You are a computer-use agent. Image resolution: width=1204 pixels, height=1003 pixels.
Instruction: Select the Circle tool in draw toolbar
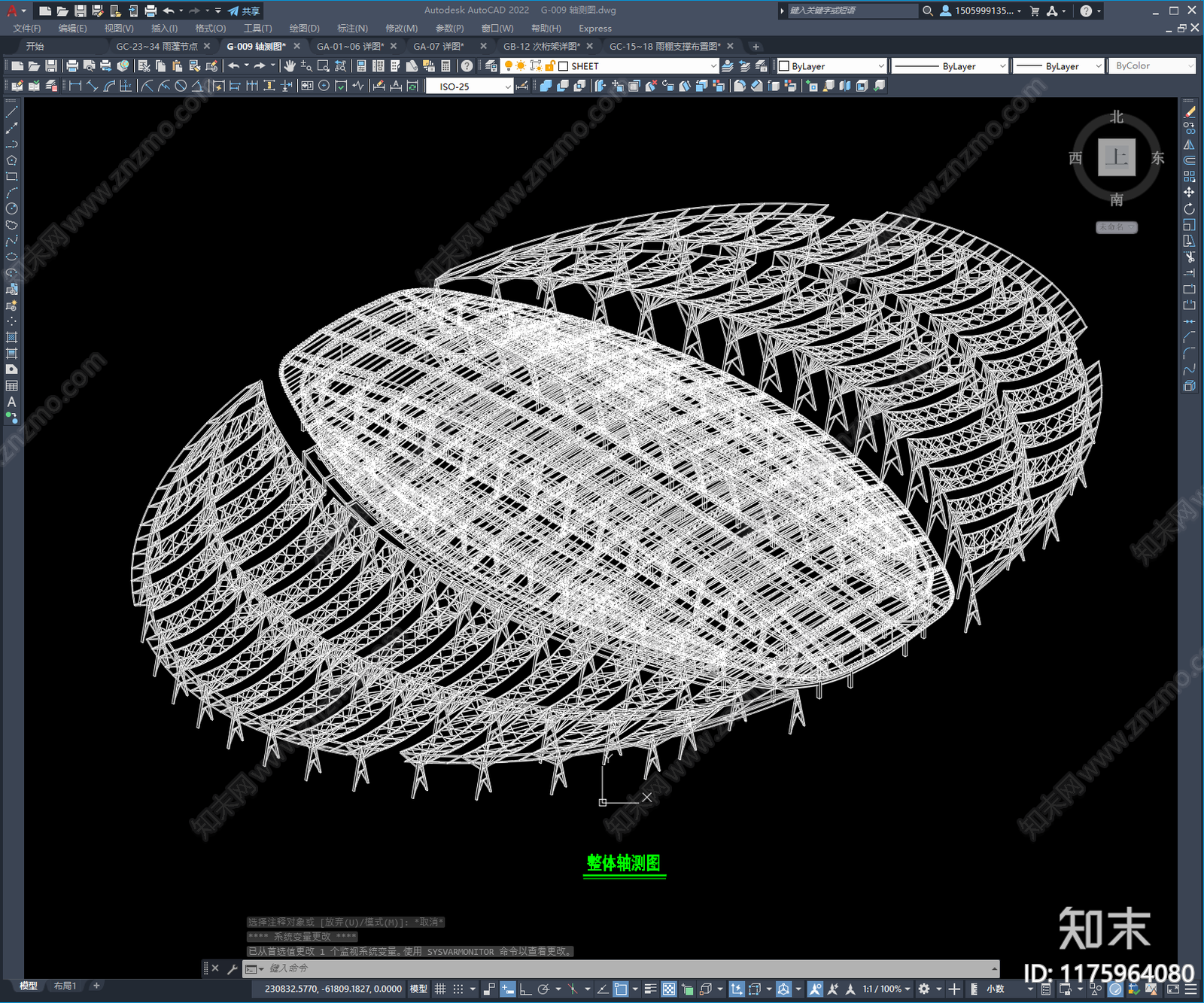[x=11, y=208]
